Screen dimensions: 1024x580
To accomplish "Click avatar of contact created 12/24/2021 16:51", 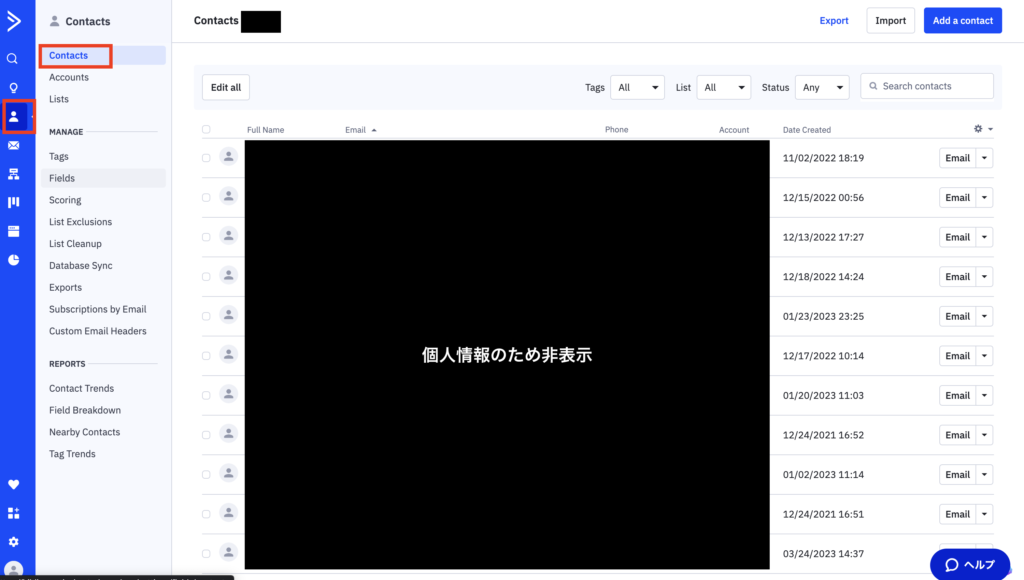I will [229, 513].
